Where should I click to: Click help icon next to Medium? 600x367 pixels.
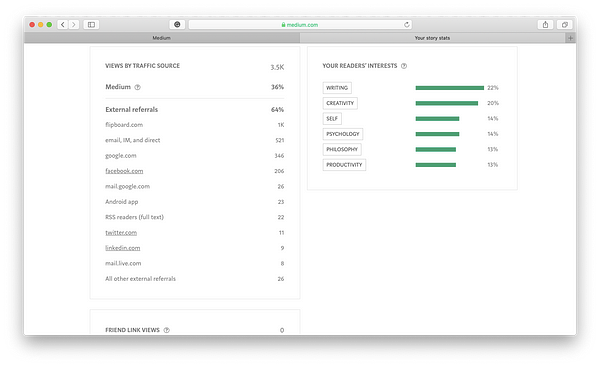click(138, 87)
